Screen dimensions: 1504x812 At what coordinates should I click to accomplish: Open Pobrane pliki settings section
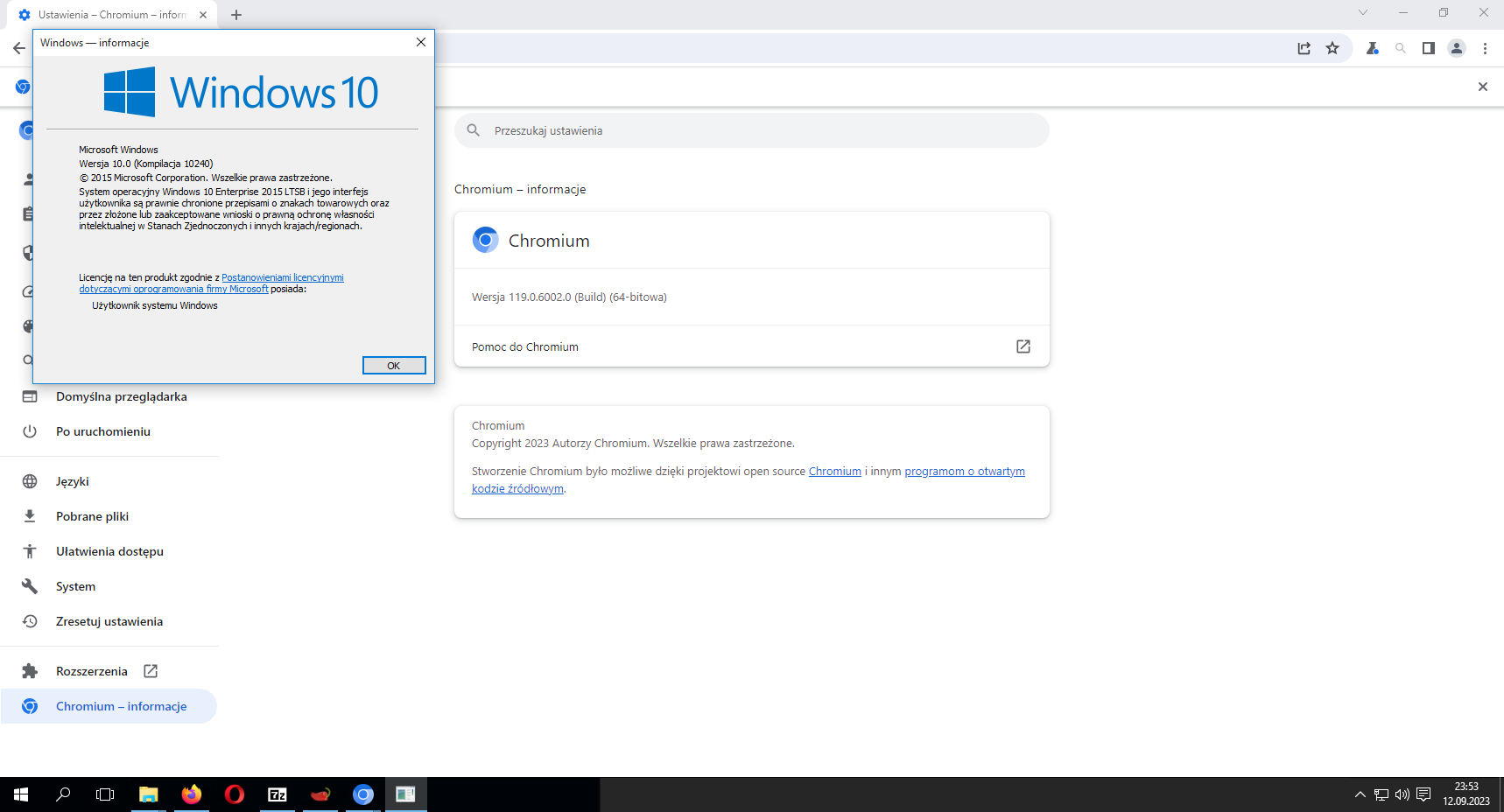point(92,516)
